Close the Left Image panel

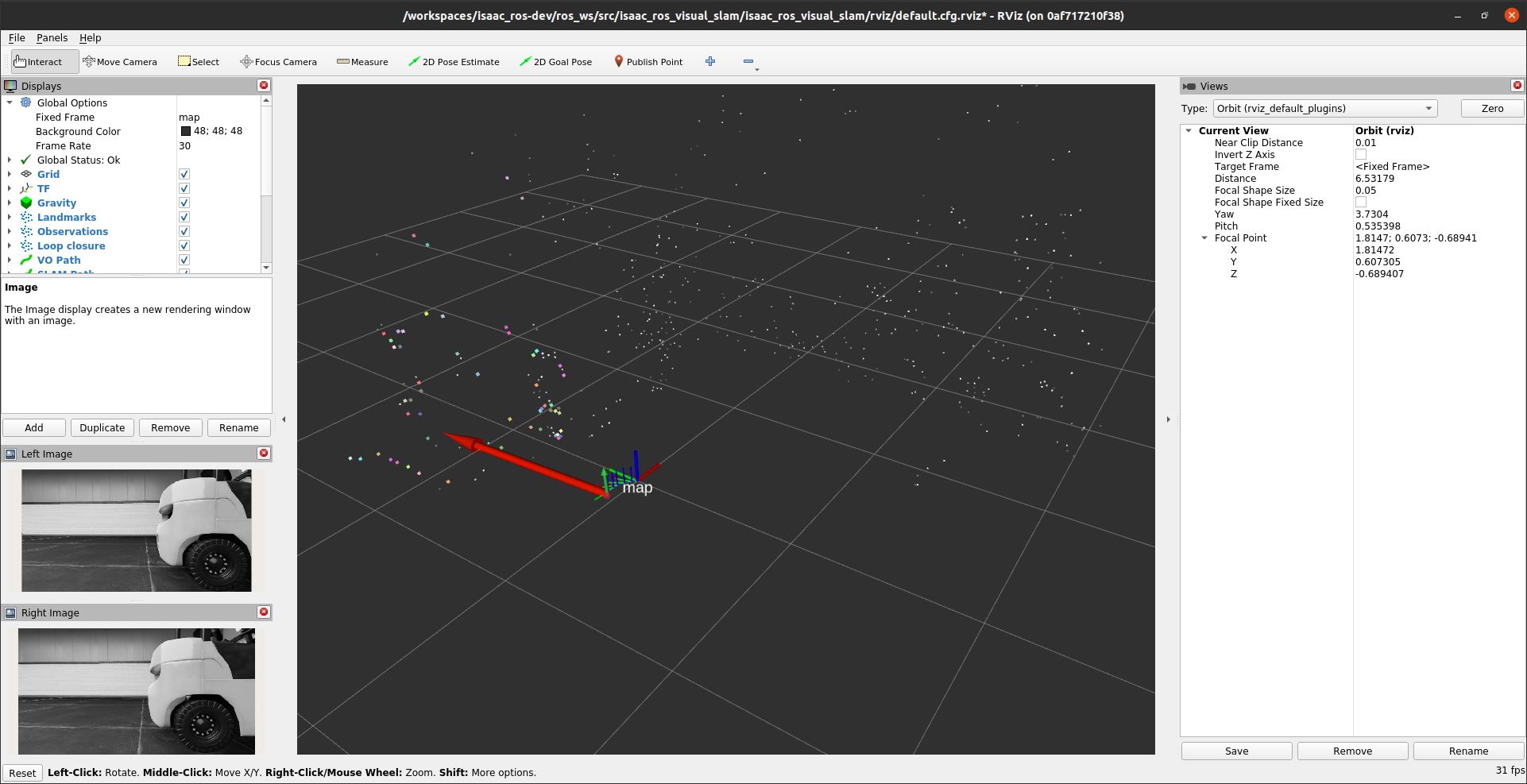pos(264,453)
